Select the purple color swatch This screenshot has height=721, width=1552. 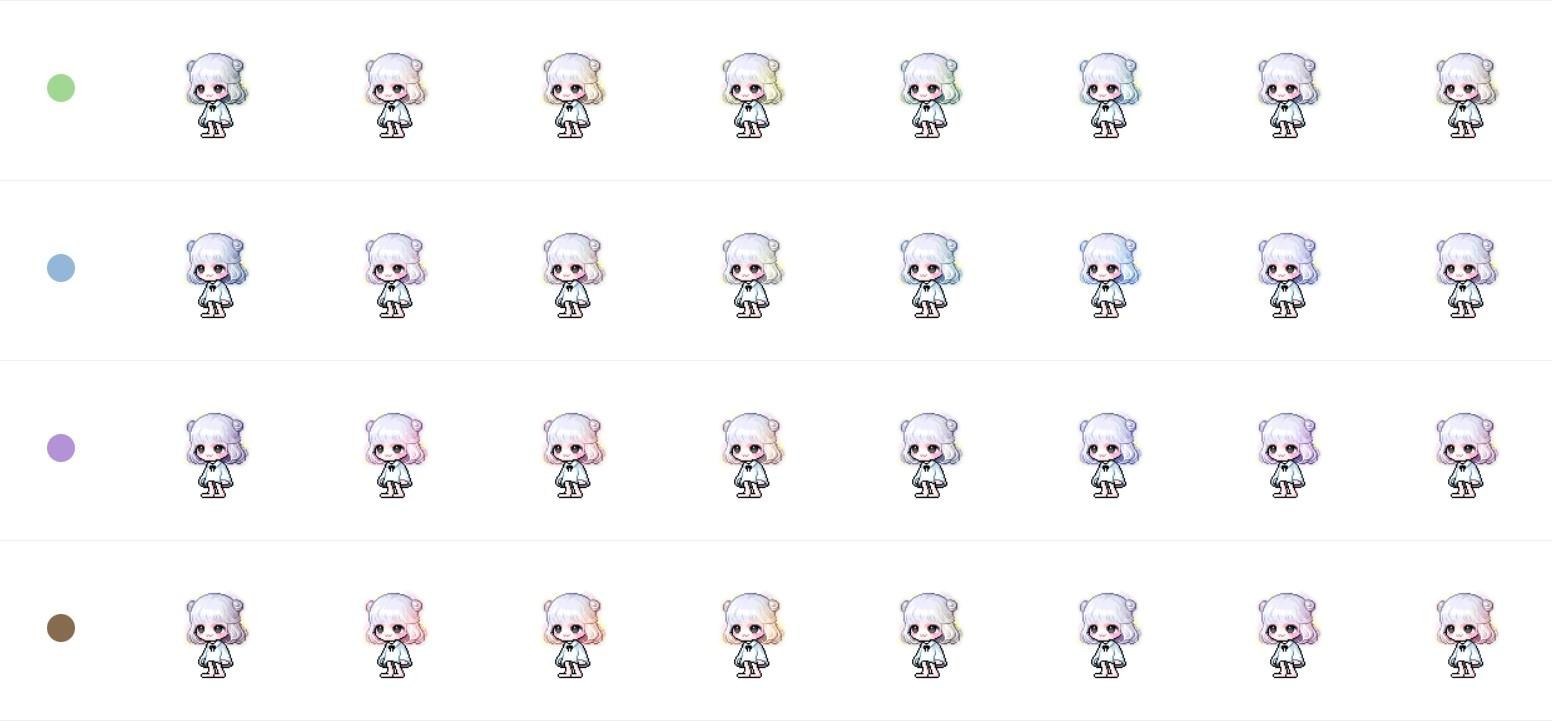pos(61,448)
